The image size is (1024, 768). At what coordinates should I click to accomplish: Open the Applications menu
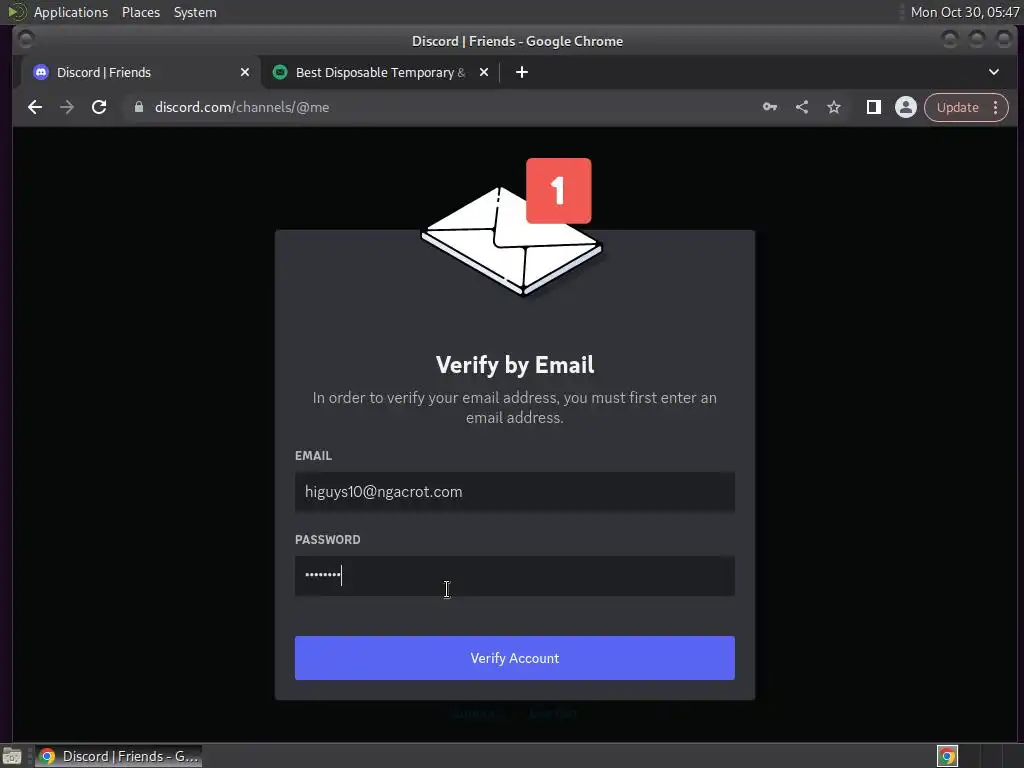[71, 12]
